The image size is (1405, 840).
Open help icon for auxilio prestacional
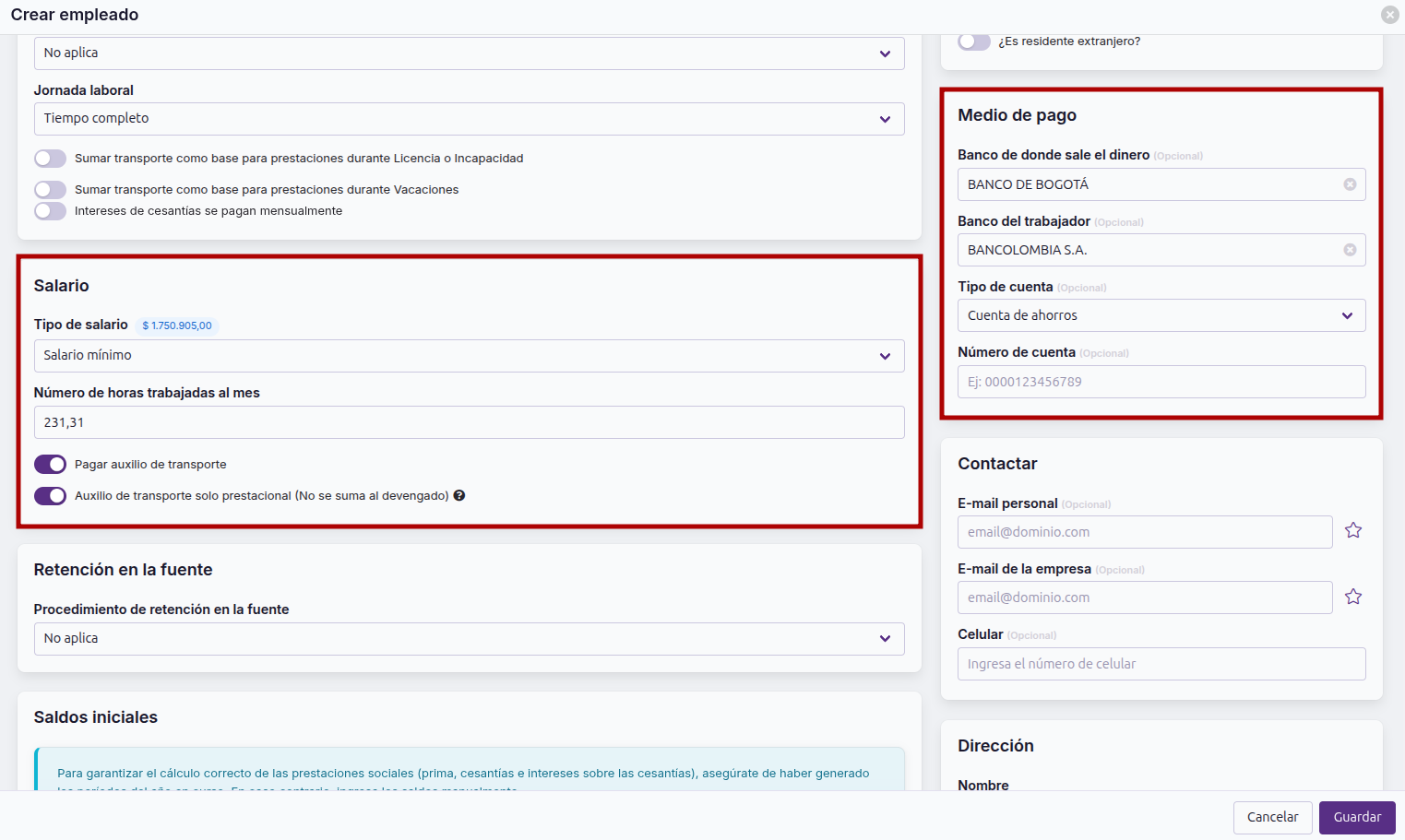459,495
